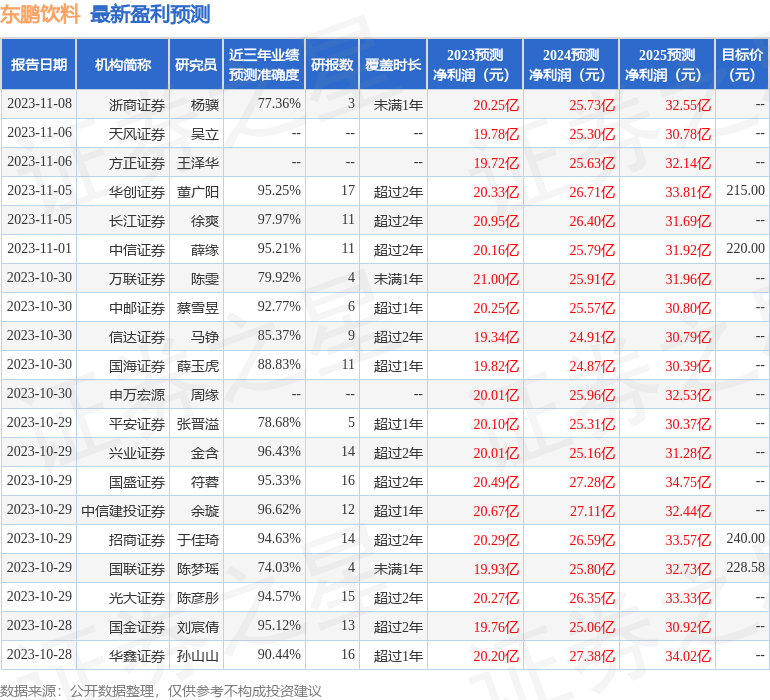Click the 2023 profit forecast 21.00亿

click(496, 279)
